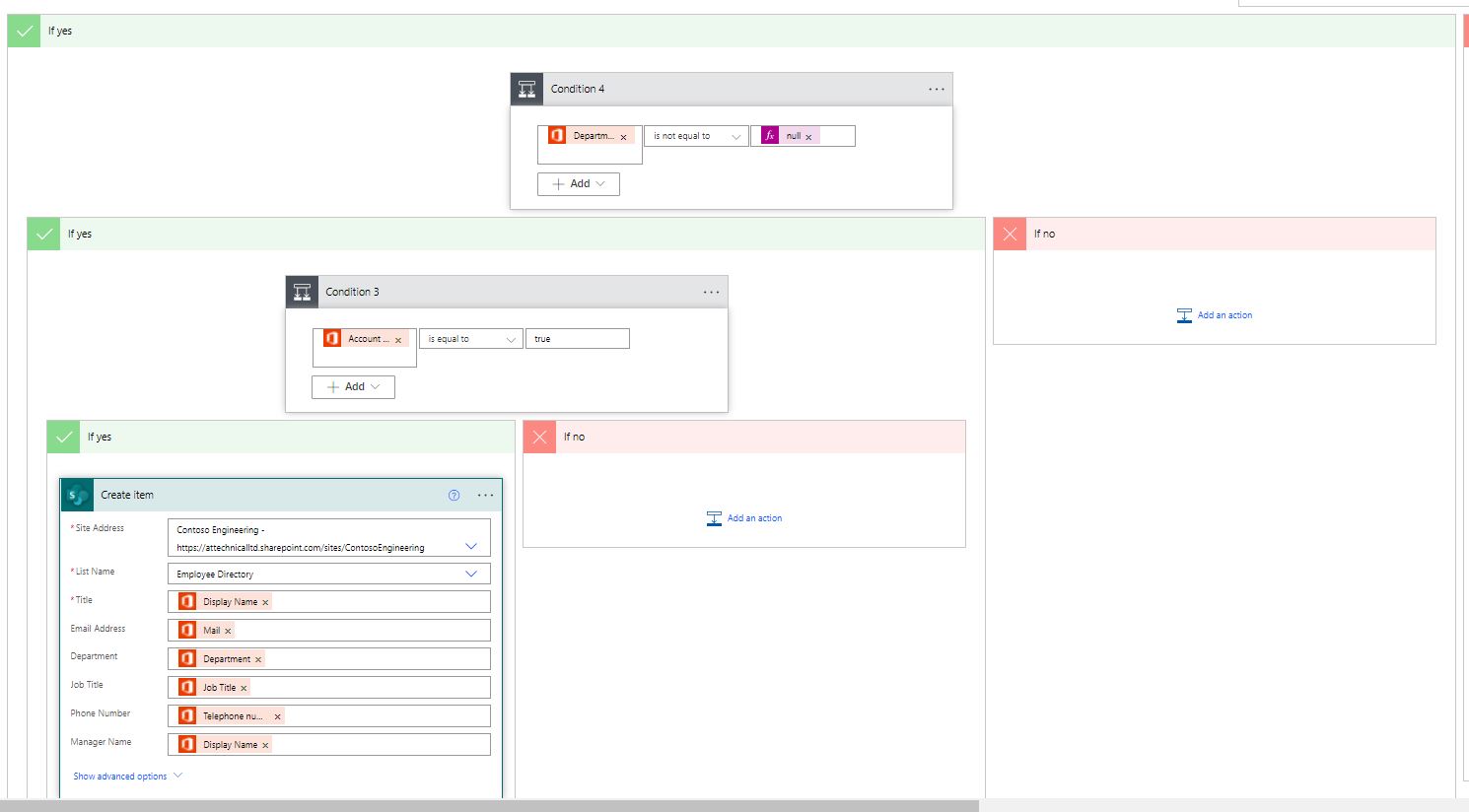
Task: Open Site Address dropdown
Action: [471, 546]
